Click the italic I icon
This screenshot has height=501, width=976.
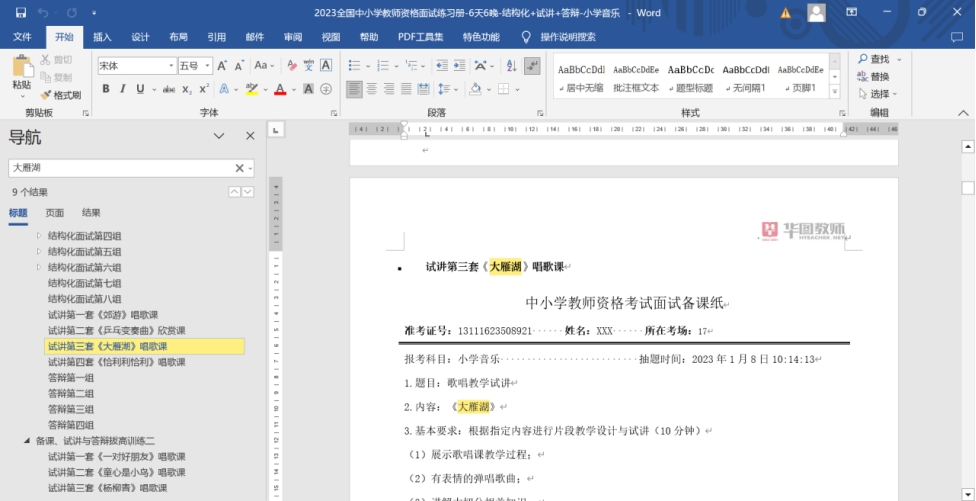pos(122,89)
